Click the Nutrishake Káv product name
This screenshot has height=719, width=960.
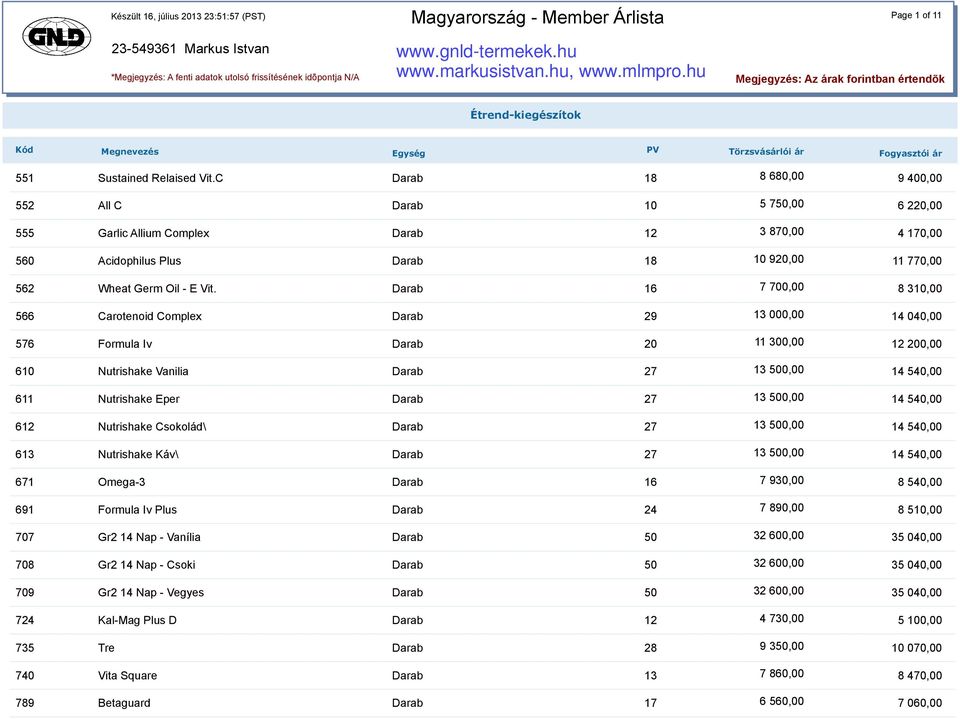pos(138,454)
